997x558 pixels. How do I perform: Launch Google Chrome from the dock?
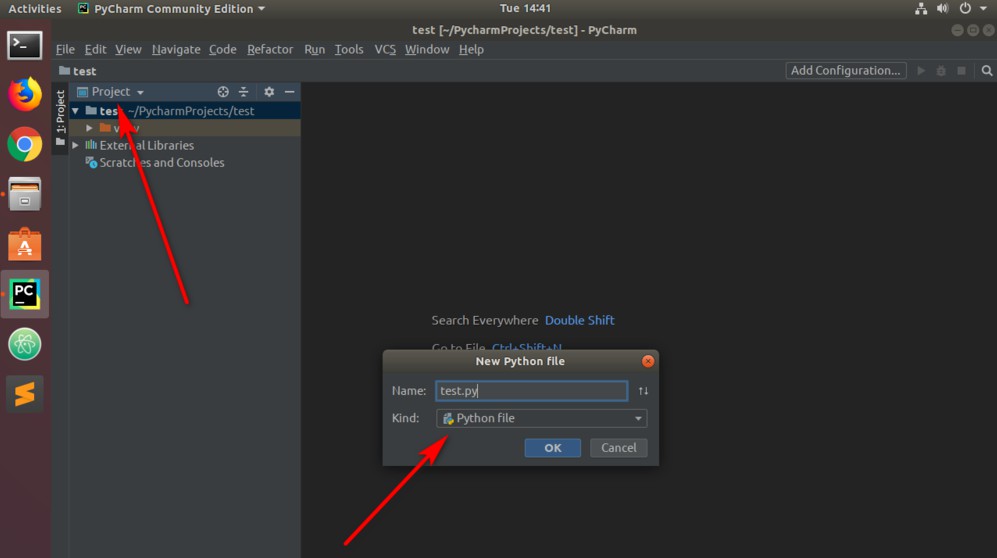click(x=24, y=144)
